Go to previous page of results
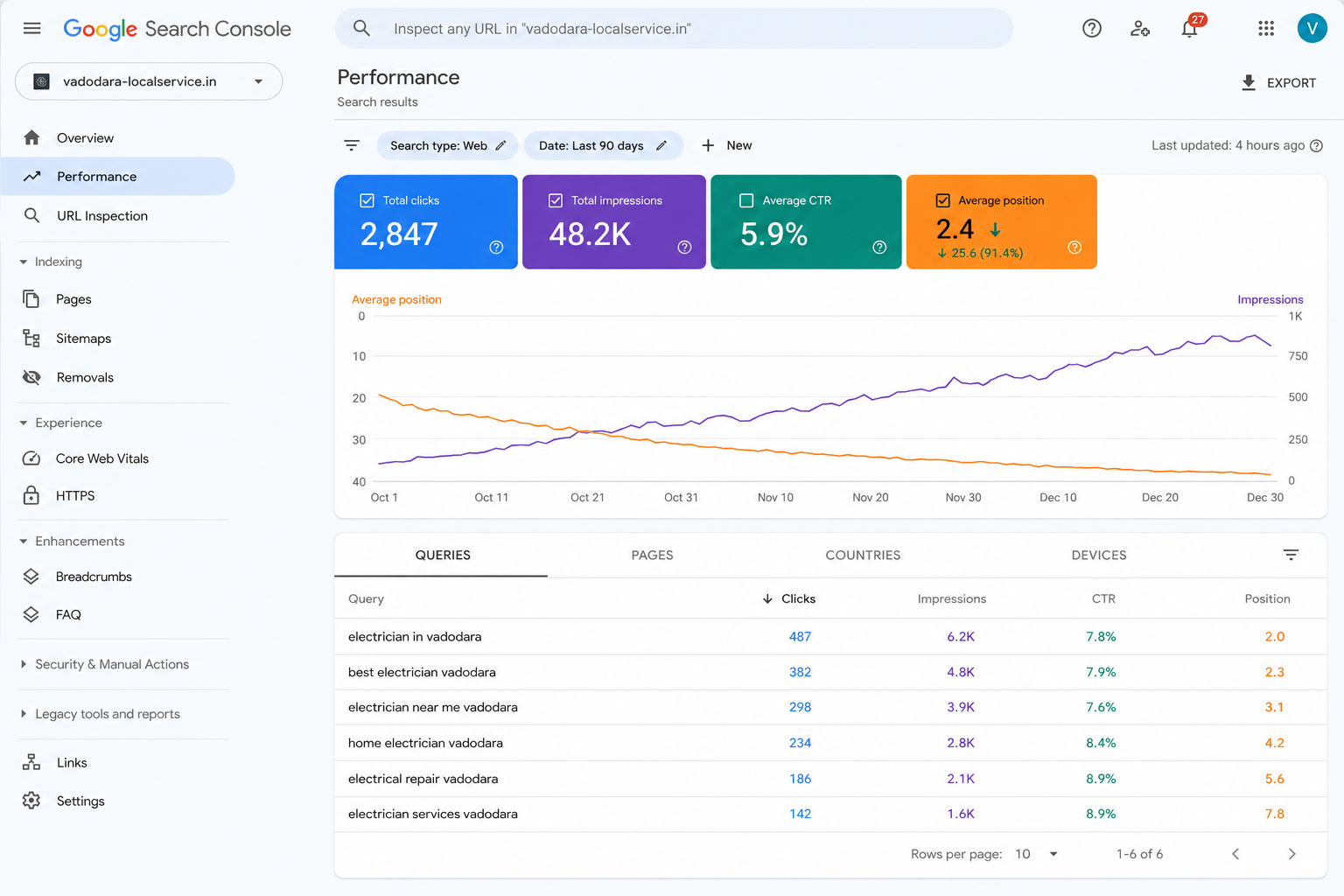Screen dimensions: 1344x896 1235,854
